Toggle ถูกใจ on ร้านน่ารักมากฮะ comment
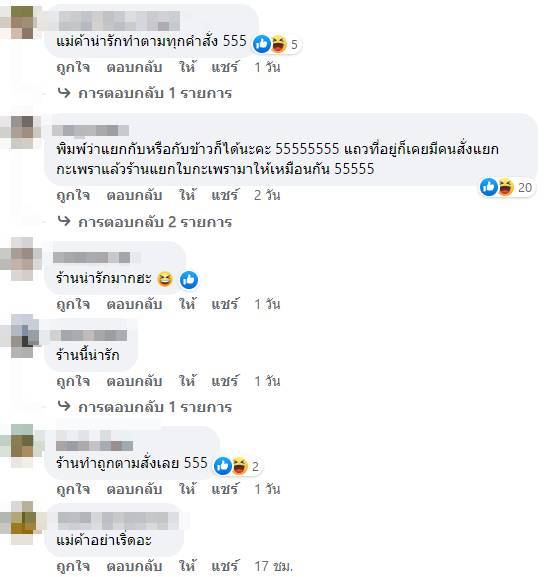 coord(73,304)
